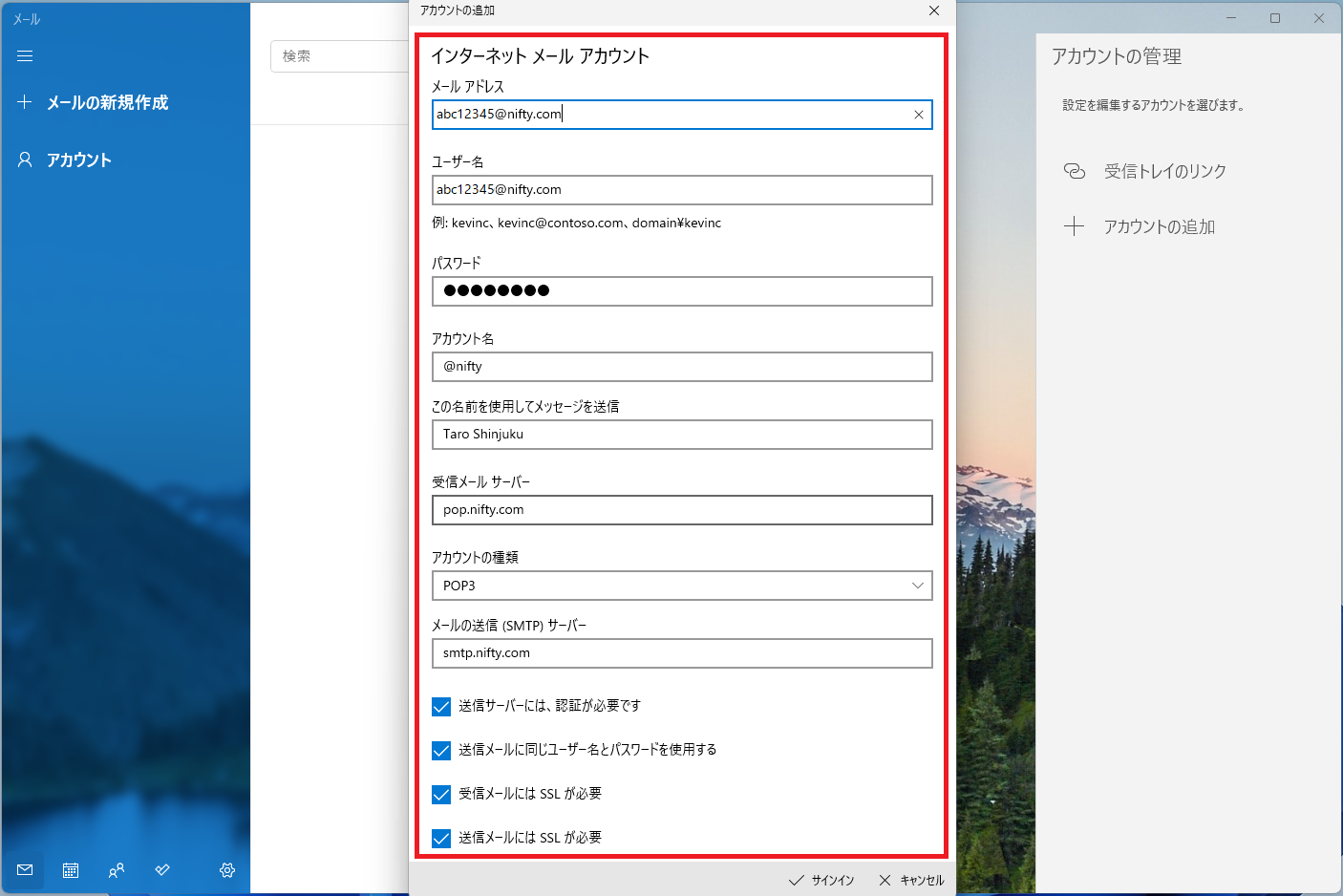
Task: Open the Mail icon in the bottom navigation
Action: 24,870
